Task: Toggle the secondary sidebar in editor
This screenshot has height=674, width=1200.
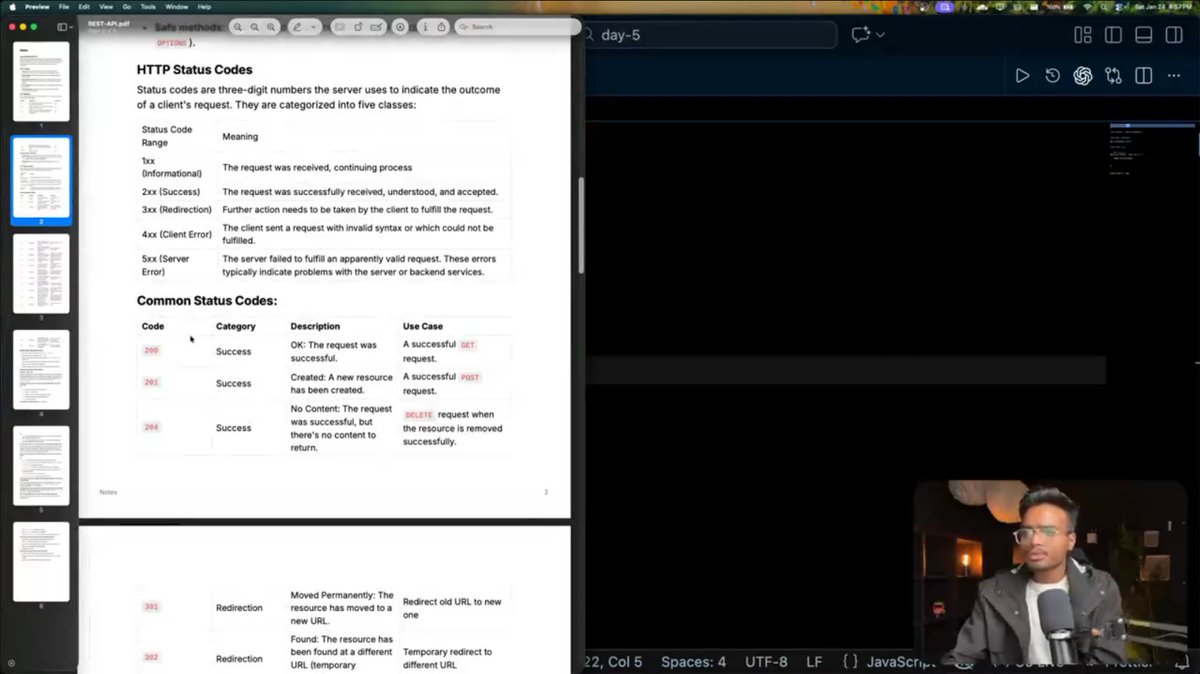Action: coord(1175,35)
